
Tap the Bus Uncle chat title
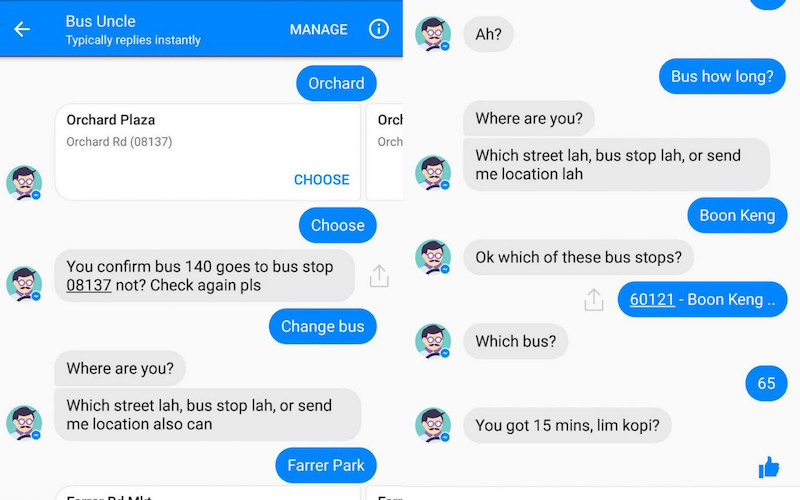[x=100, y=21]
